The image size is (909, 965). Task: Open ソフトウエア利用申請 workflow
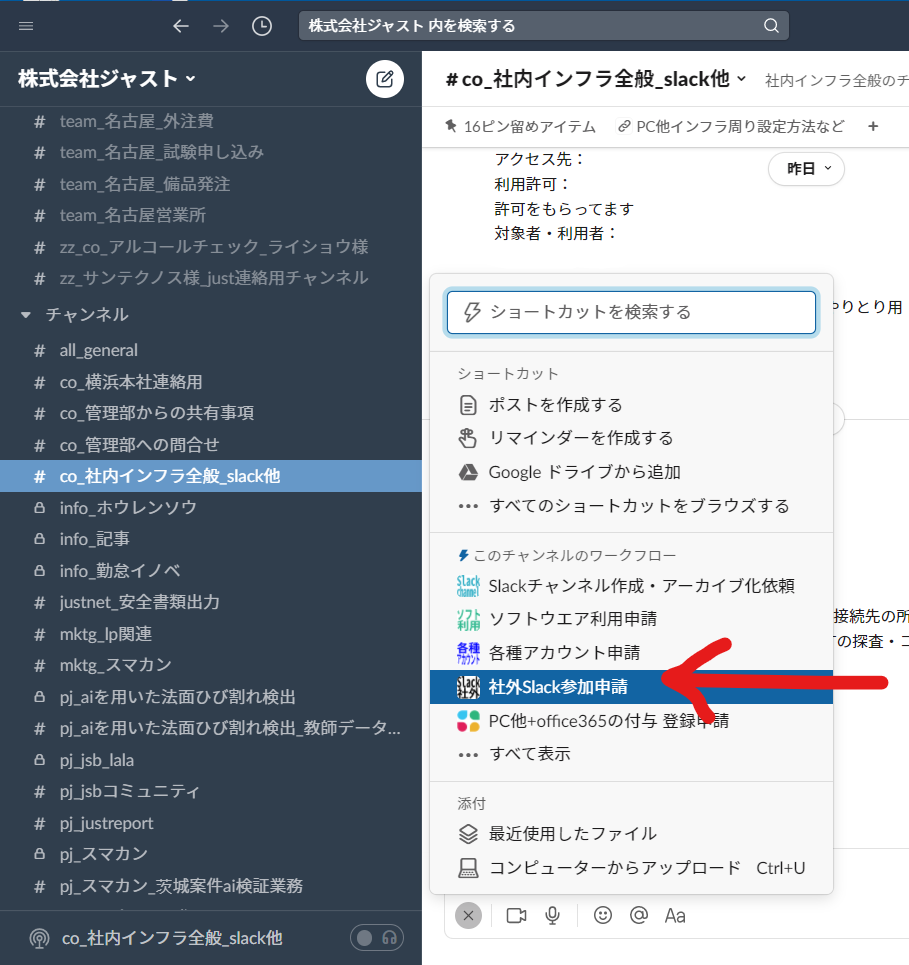click(631, 619)
